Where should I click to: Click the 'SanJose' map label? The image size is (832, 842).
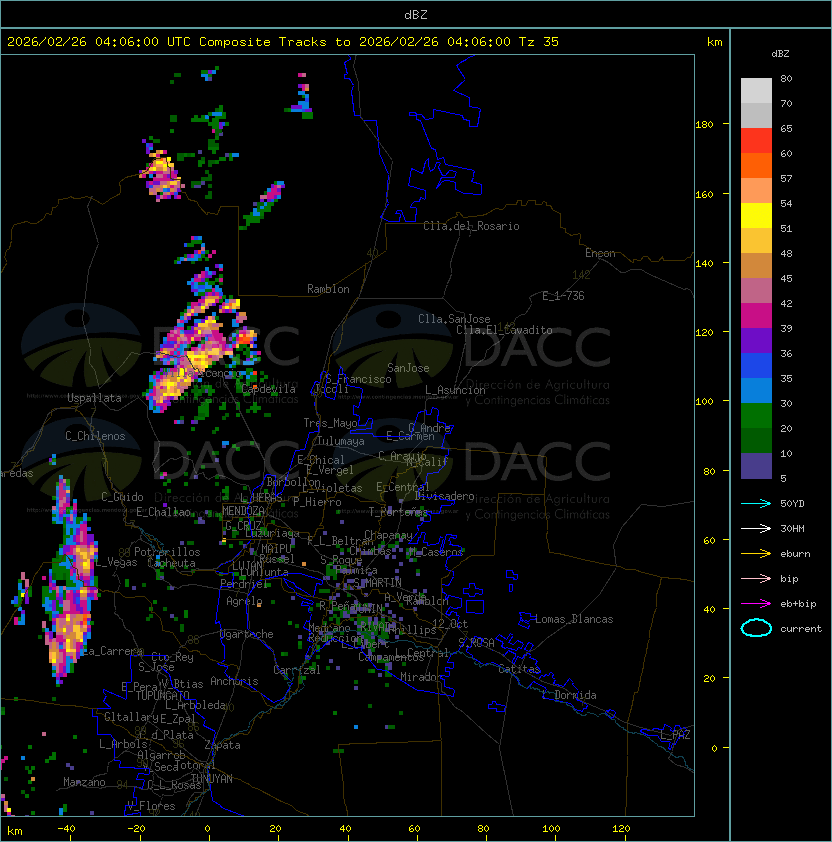point(408,368)
